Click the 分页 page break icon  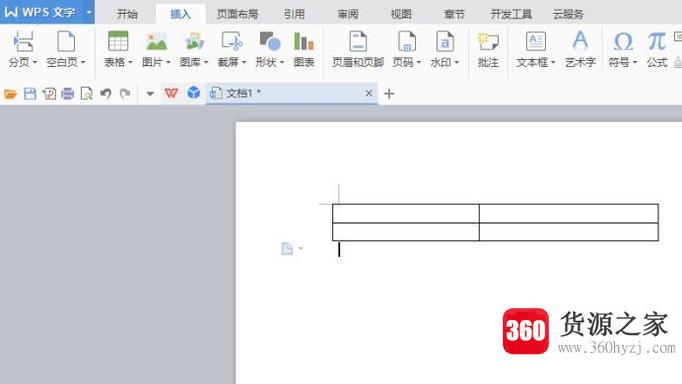[23, 42]
